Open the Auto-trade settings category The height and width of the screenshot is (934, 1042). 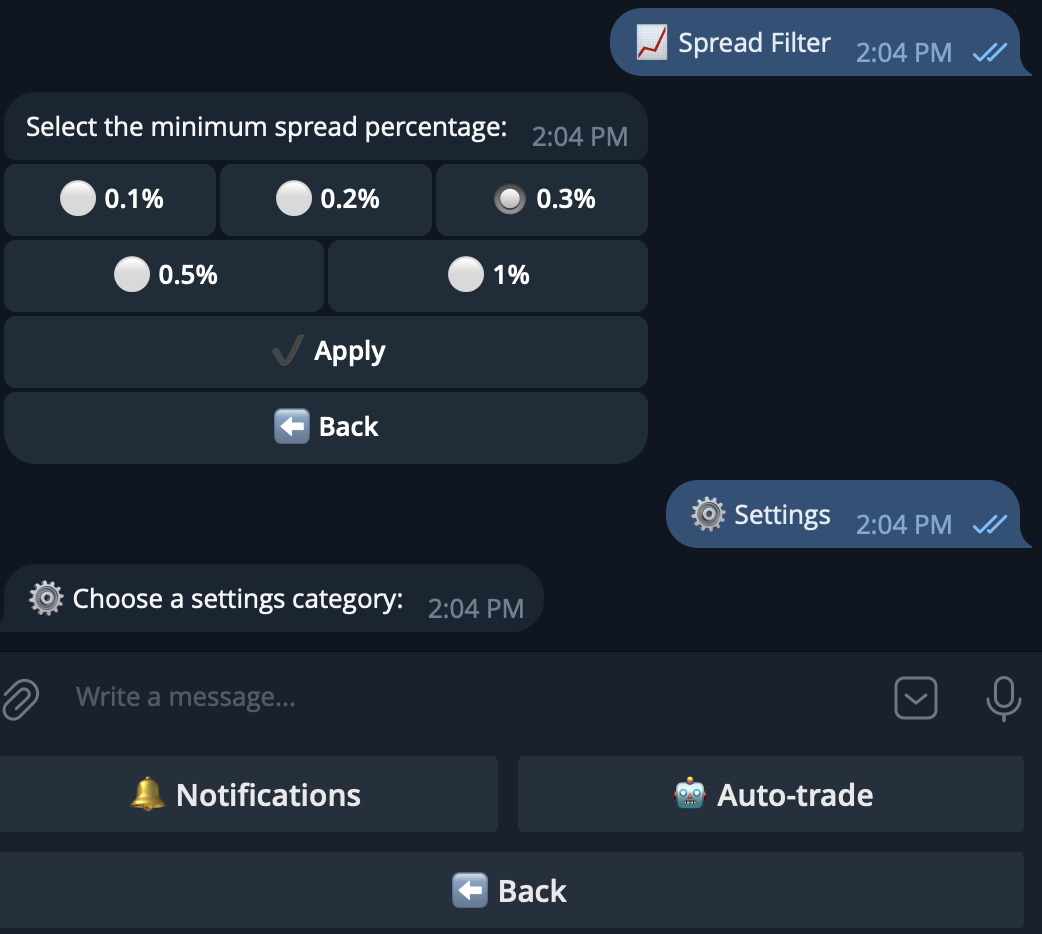771,794
